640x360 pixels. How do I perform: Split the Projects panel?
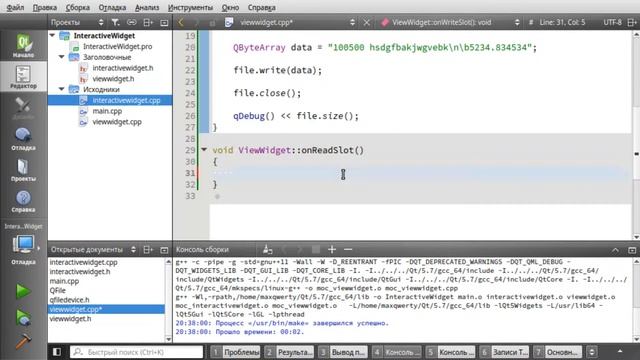(148, 22)
